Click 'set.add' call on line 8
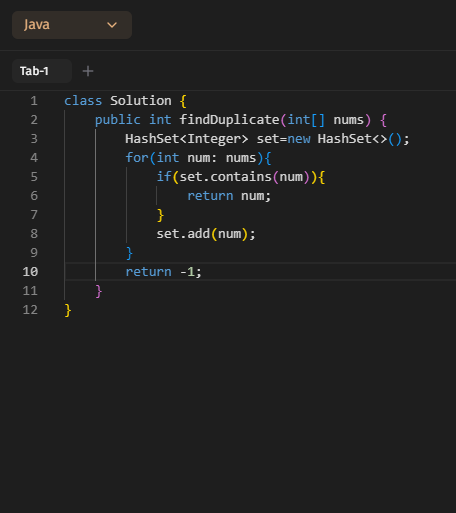Viewport: 456px width, 513px height. pos(183,234)
